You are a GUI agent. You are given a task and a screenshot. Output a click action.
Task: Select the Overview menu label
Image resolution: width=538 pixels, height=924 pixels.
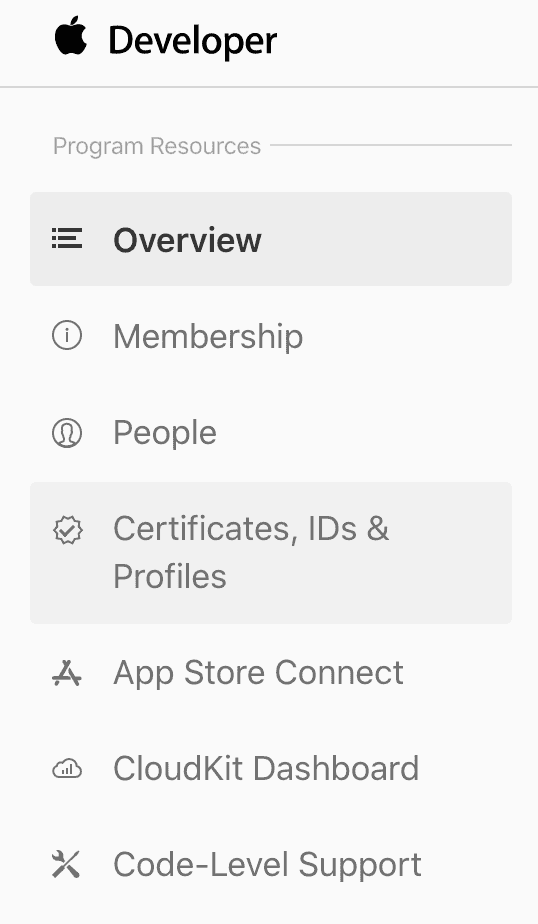(187, 240)
